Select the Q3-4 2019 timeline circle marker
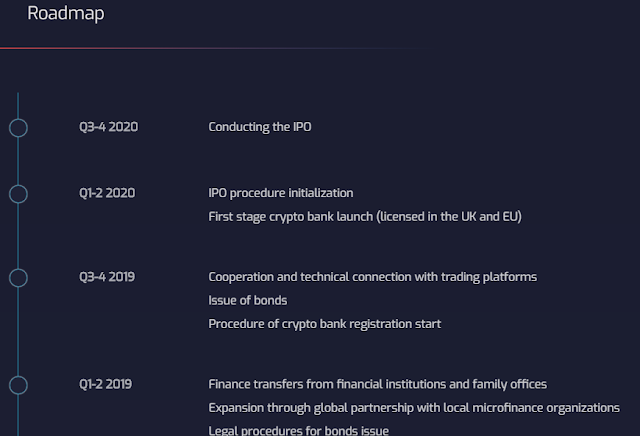The height and width of the screenshot is (436, 640). [x=18, y=277]
